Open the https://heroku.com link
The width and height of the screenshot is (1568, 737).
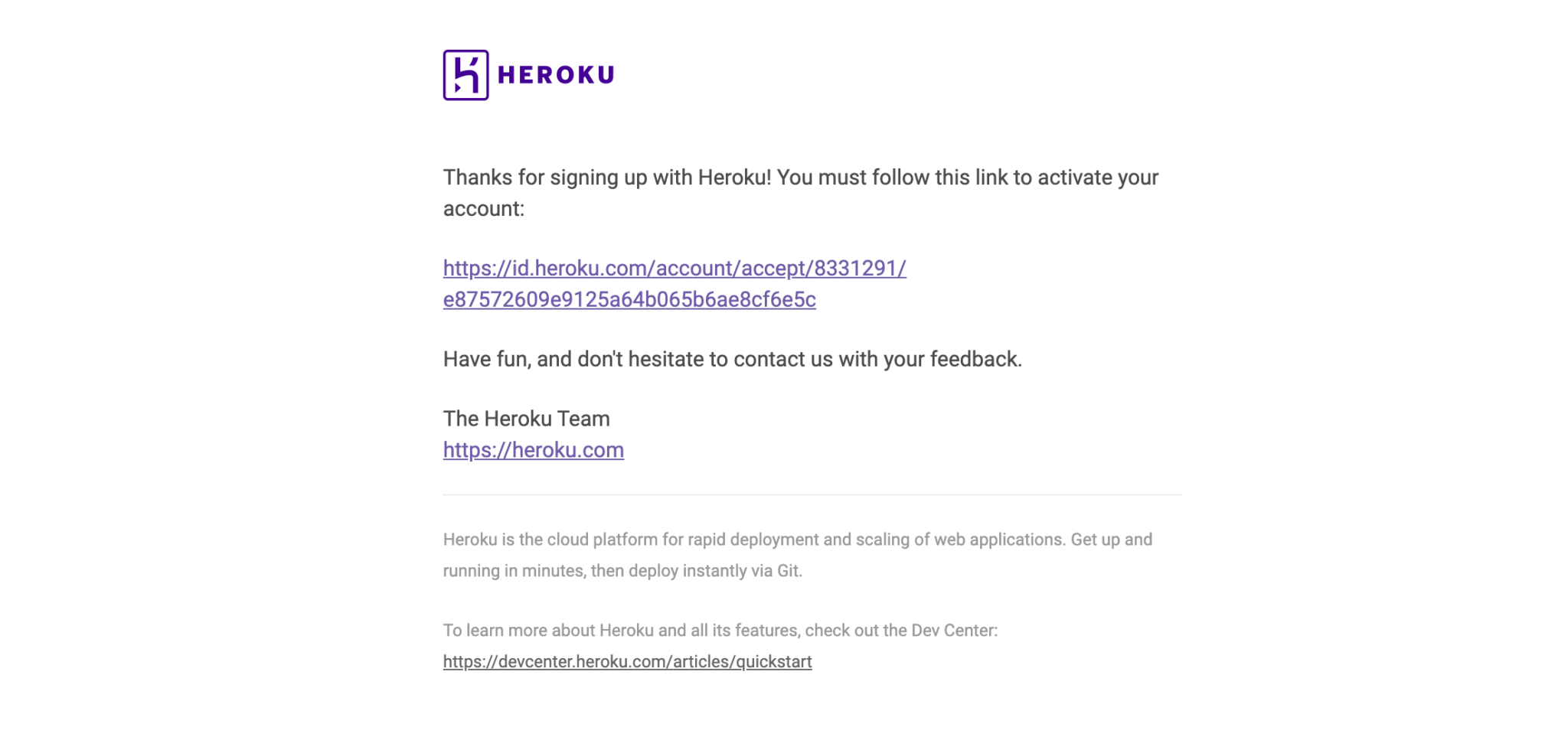534,450
